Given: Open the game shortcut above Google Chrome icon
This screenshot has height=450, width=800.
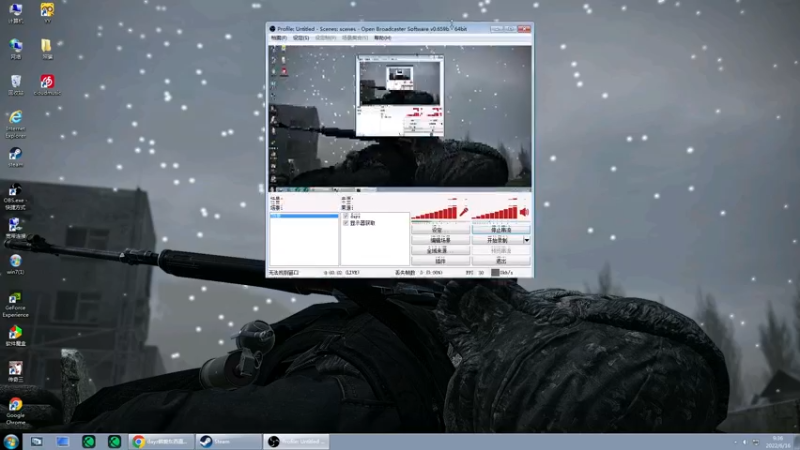Looking at the screenshot, I should point(15,371).
